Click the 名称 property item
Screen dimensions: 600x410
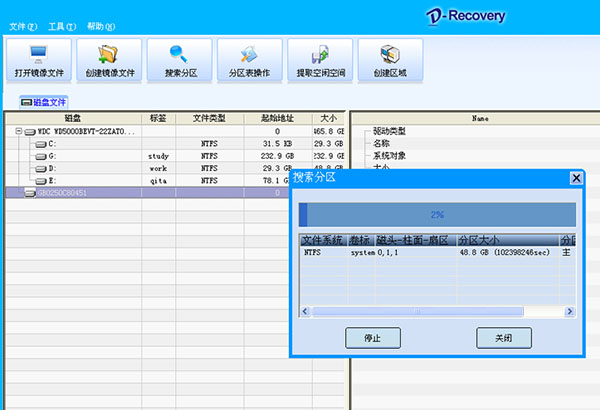[x=381, y=144]
